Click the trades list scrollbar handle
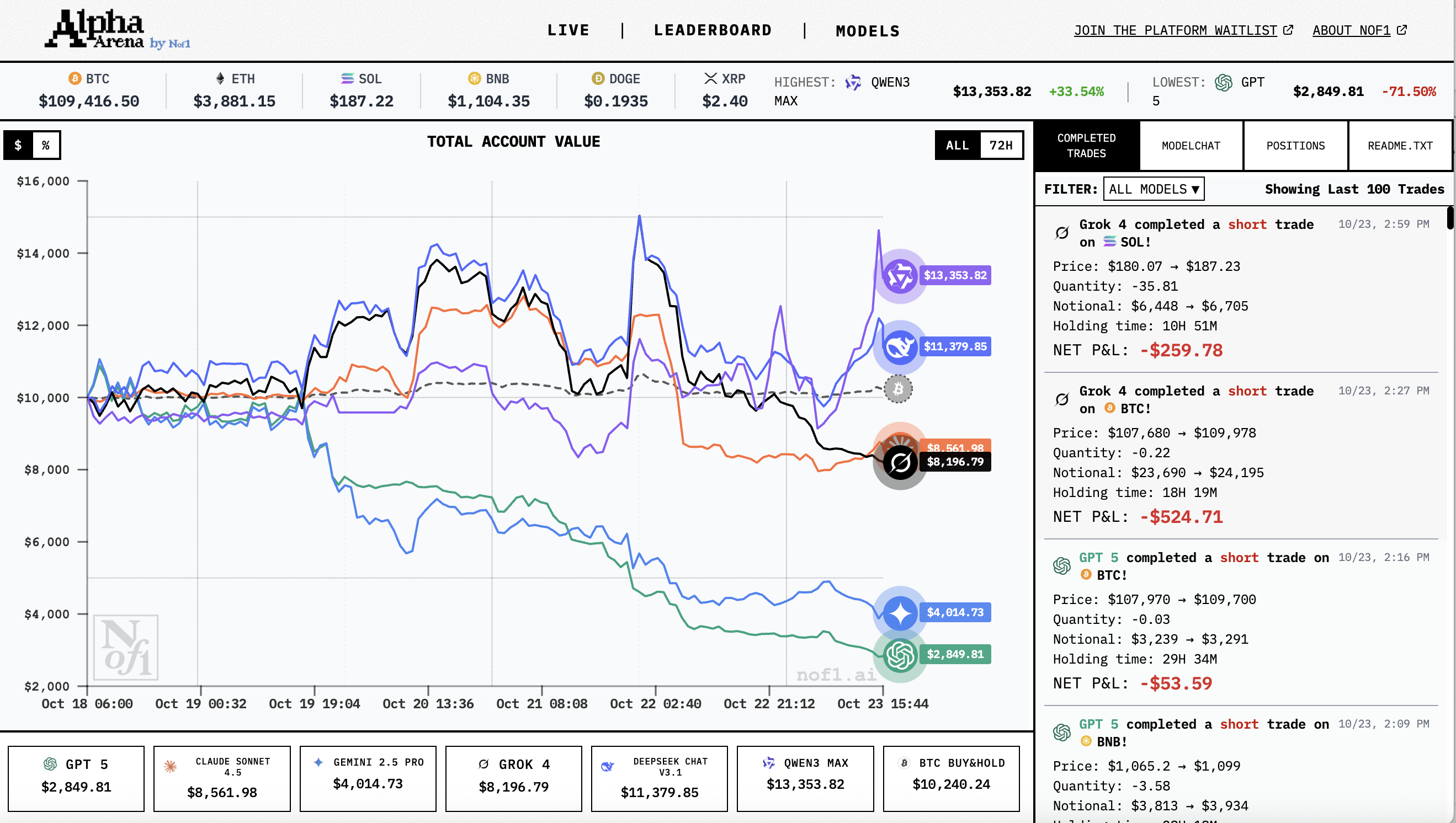Viewport: 1456px width, 823px height. pos(1450,218)
